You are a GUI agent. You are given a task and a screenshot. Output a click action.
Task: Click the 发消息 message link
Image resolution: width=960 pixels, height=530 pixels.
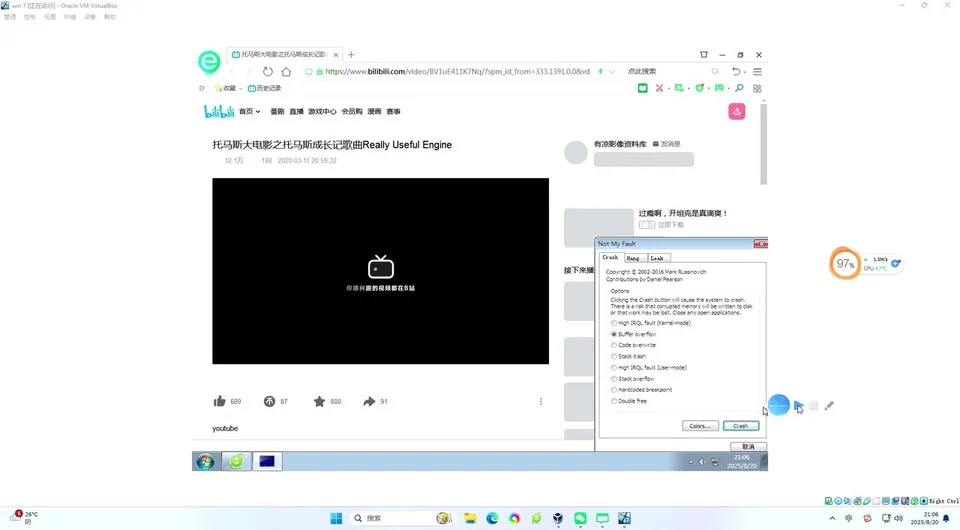pyautogui.click(x=666, y=144)
